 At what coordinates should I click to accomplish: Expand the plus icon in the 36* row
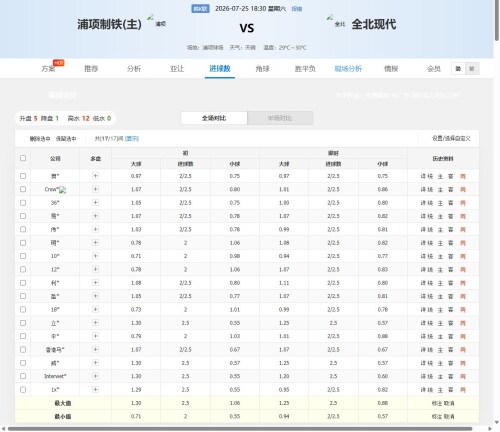(x=95, y=202)
